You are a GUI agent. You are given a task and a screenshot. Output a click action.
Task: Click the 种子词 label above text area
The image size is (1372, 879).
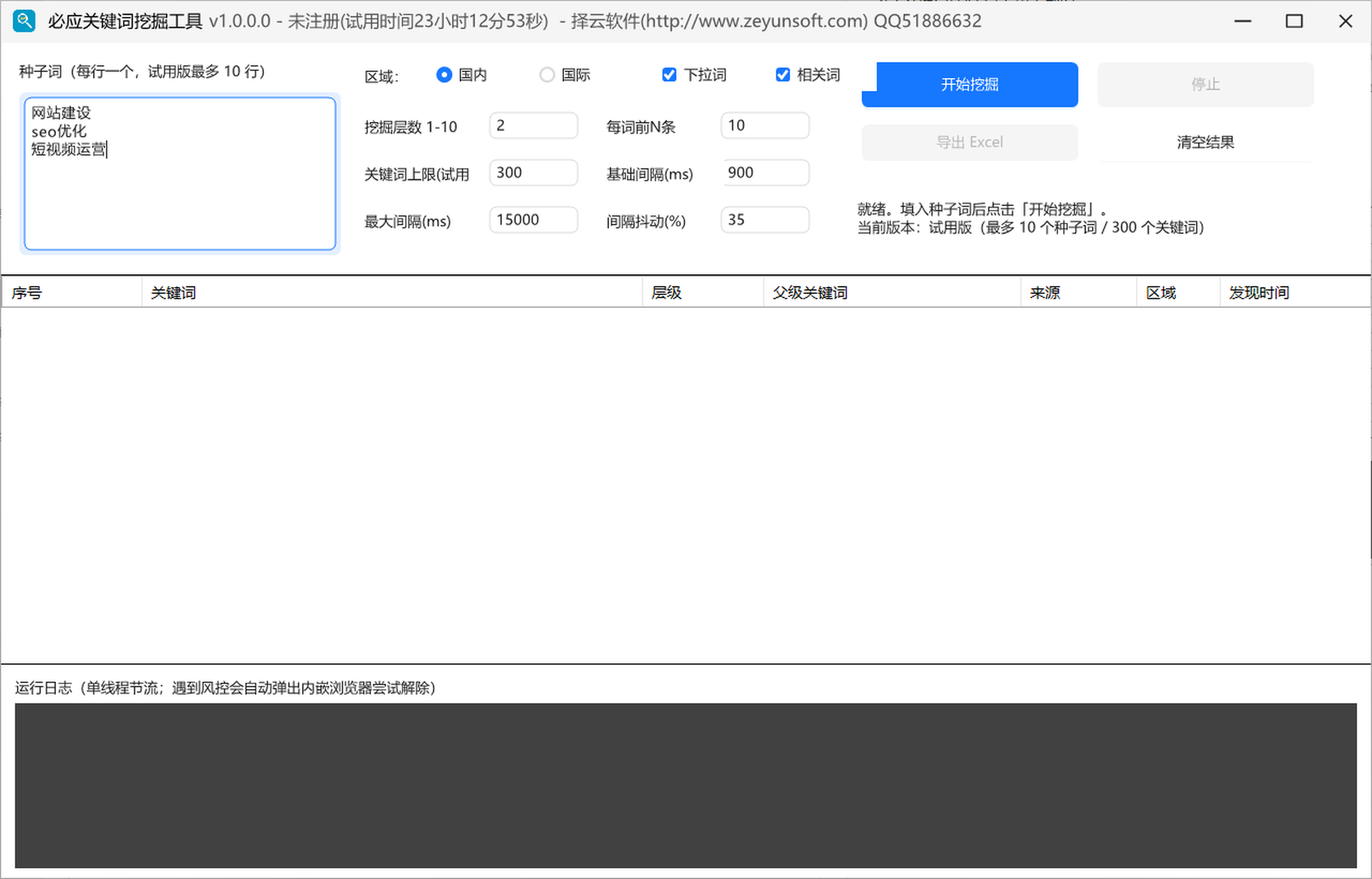pos(142,72)
